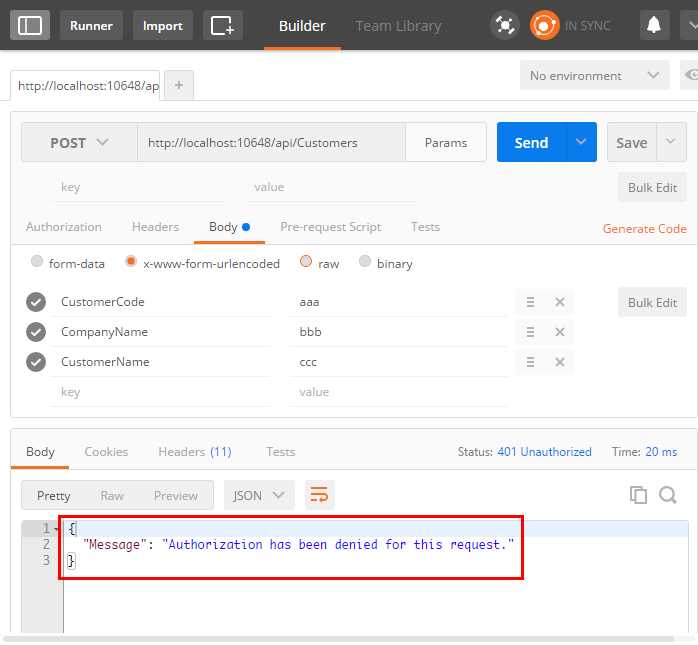698x645 pixels.
Task: Select the raw body type
Action: 306,261
